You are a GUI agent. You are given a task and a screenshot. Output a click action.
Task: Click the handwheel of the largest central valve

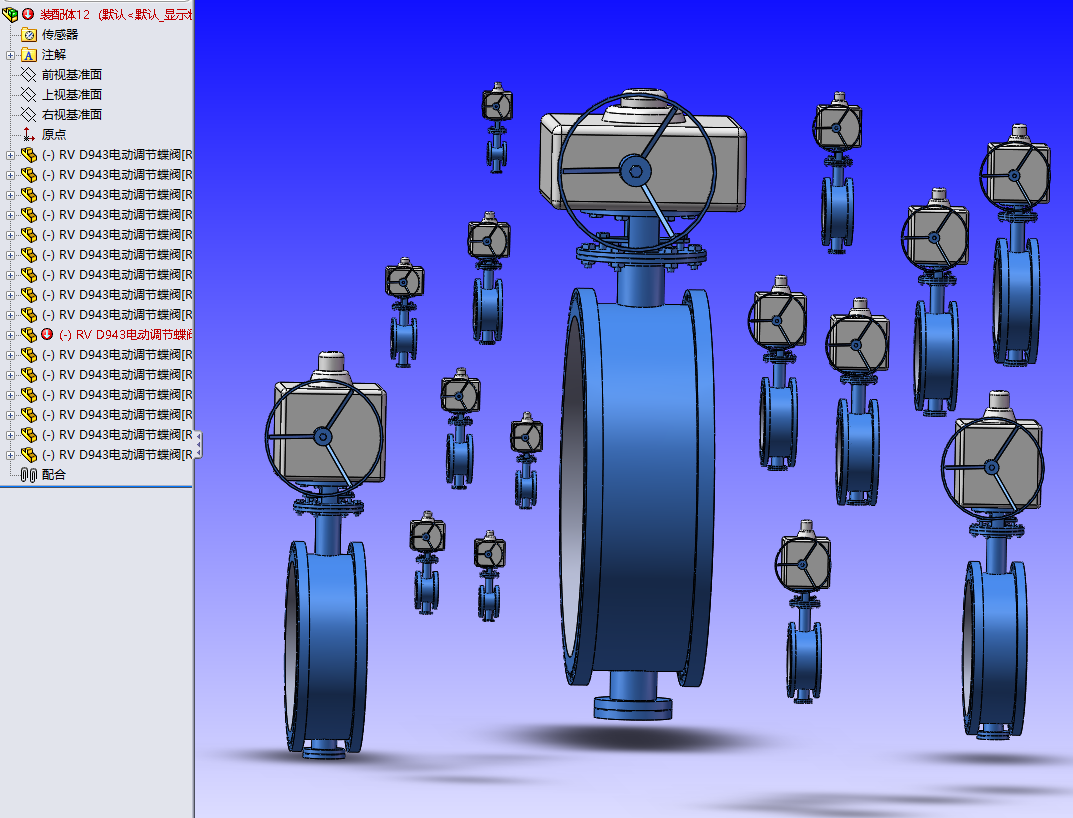point(636,171)
